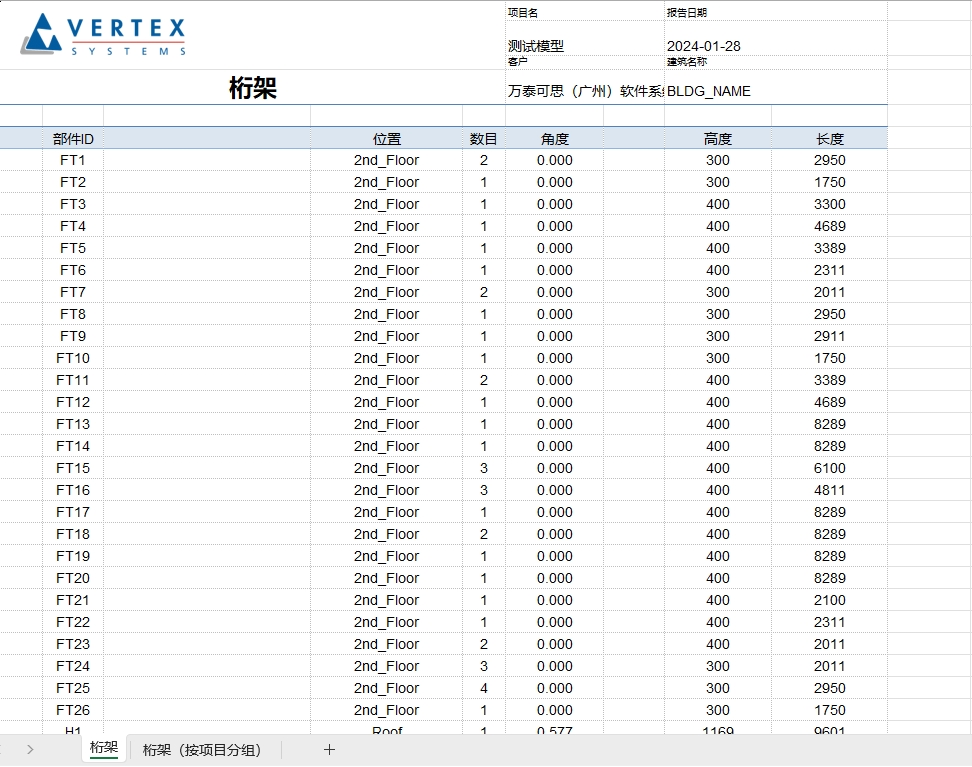Select the FT17 part ID cell
This screenshot has width=972, height=767.
pyautogui.click(x=73, y=512)
